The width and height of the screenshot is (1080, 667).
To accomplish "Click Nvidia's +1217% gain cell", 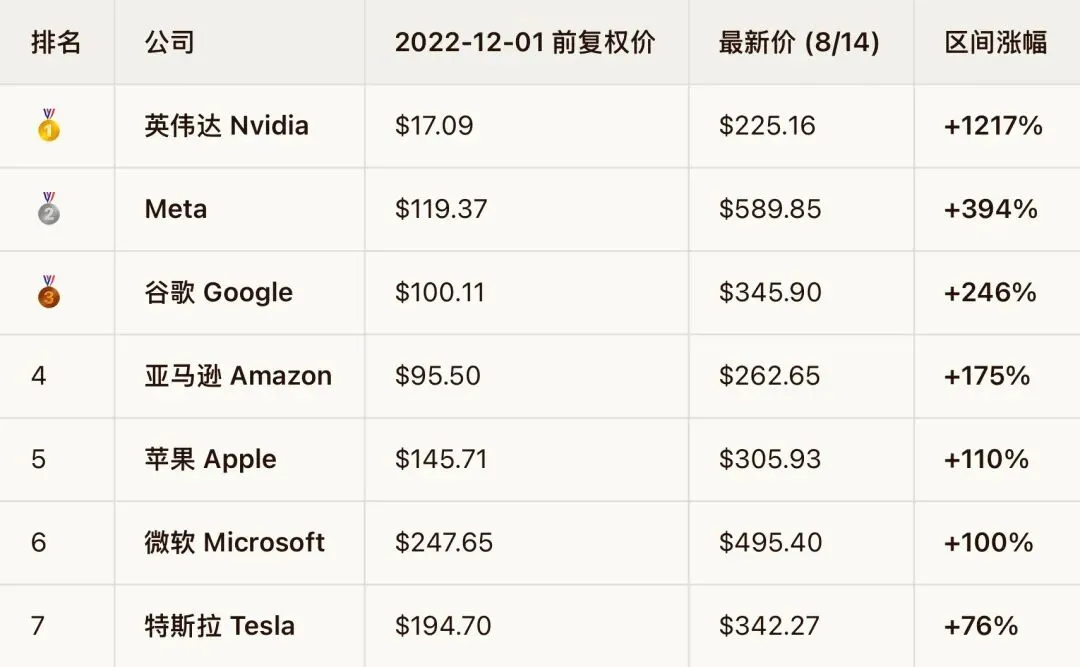I will (x=997, y=126).
